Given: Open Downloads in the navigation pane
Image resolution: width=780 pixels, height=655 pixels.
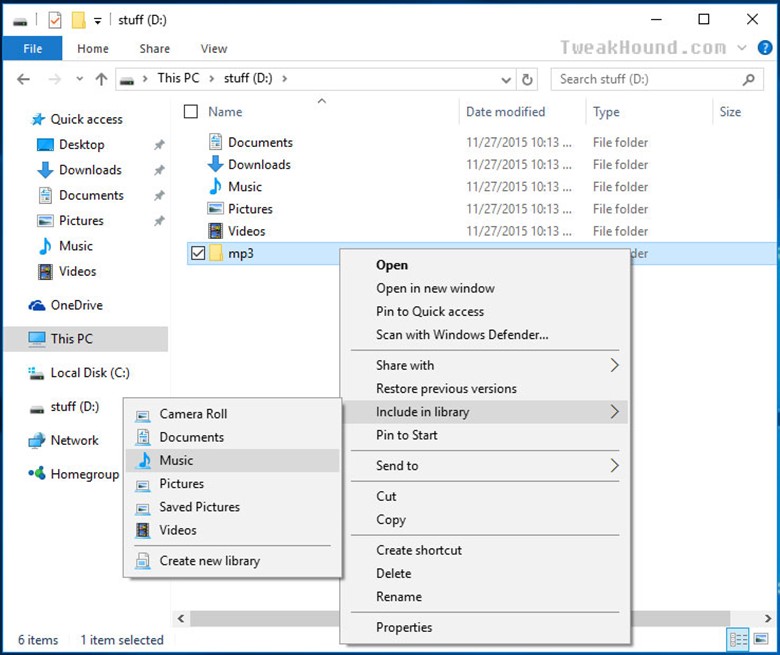Looking at the screenshot, I should click(90, 170).
